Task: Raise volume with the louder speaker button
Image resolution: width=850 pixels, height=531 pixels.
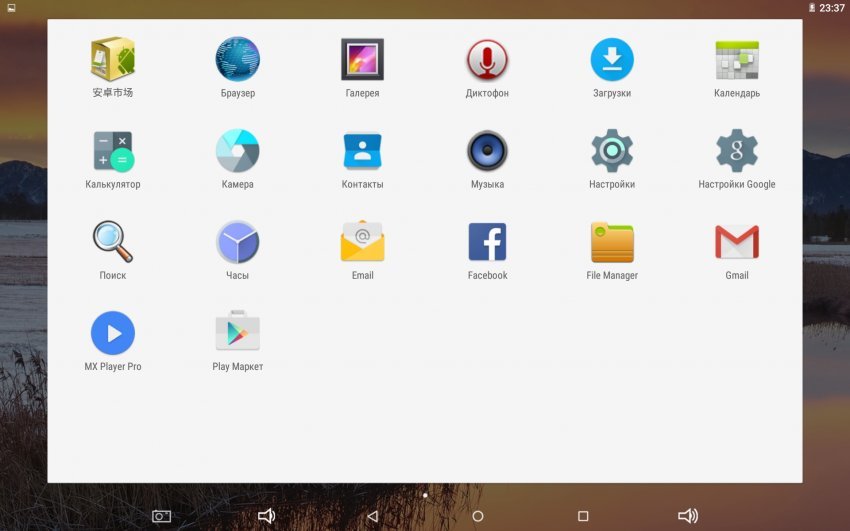Action: 688,516
